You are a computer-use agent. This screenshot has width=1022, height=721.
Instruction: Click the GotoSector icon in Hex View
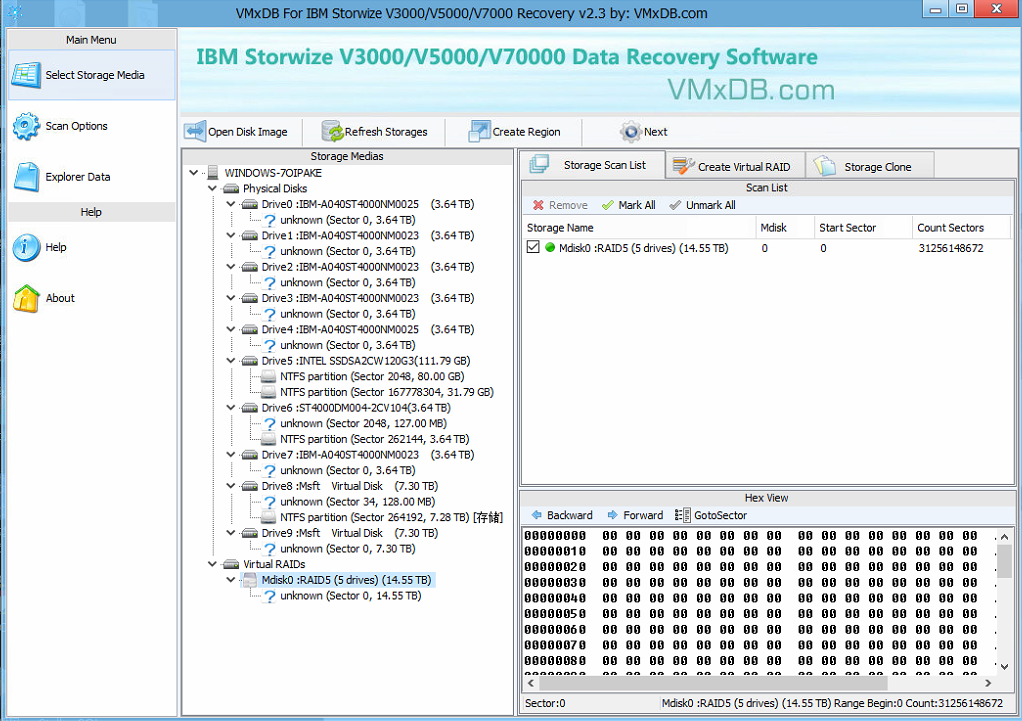point(682,515)
